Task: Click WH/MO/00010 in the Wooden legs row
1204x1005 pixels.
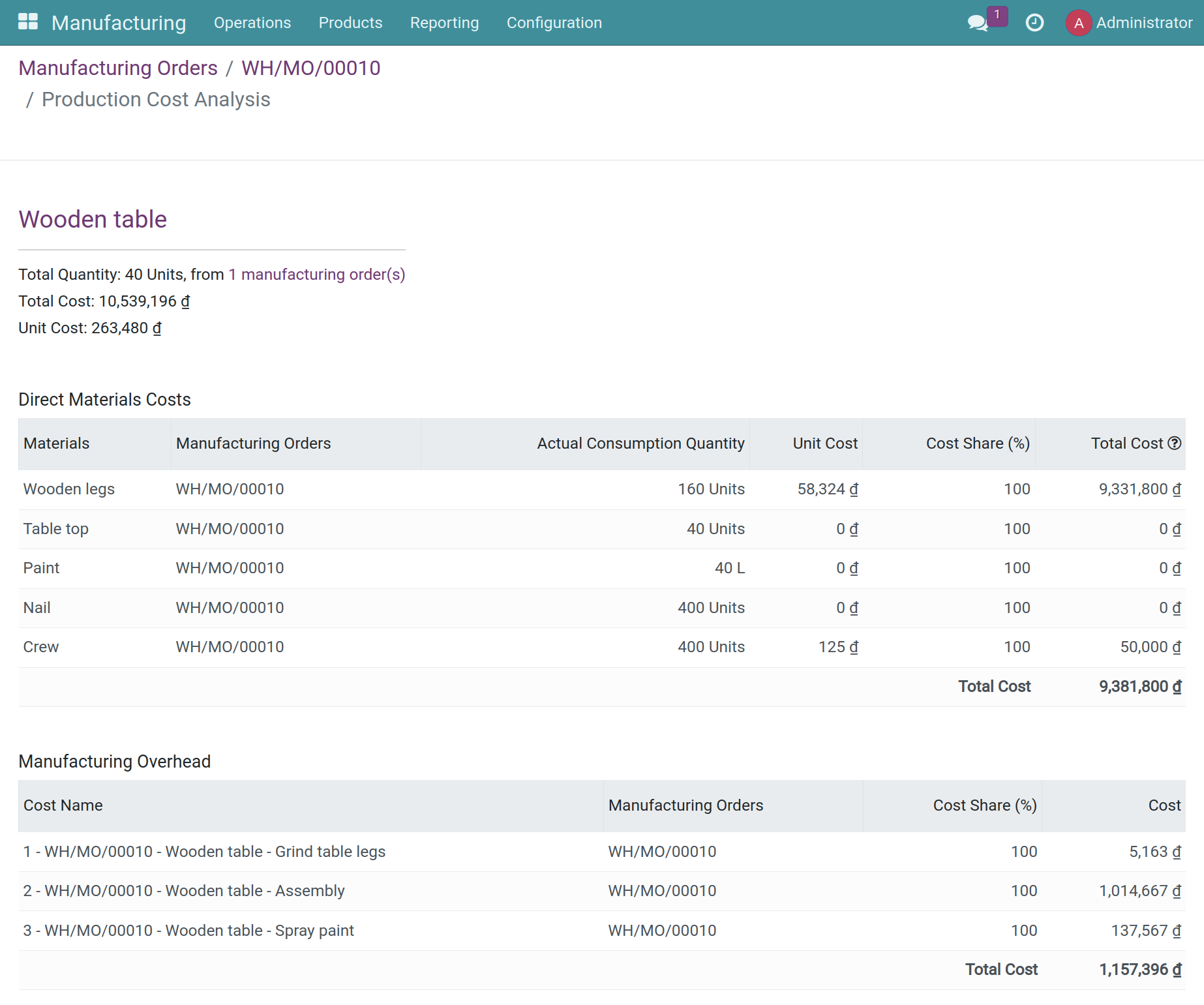Action: (x=230, y=489)
